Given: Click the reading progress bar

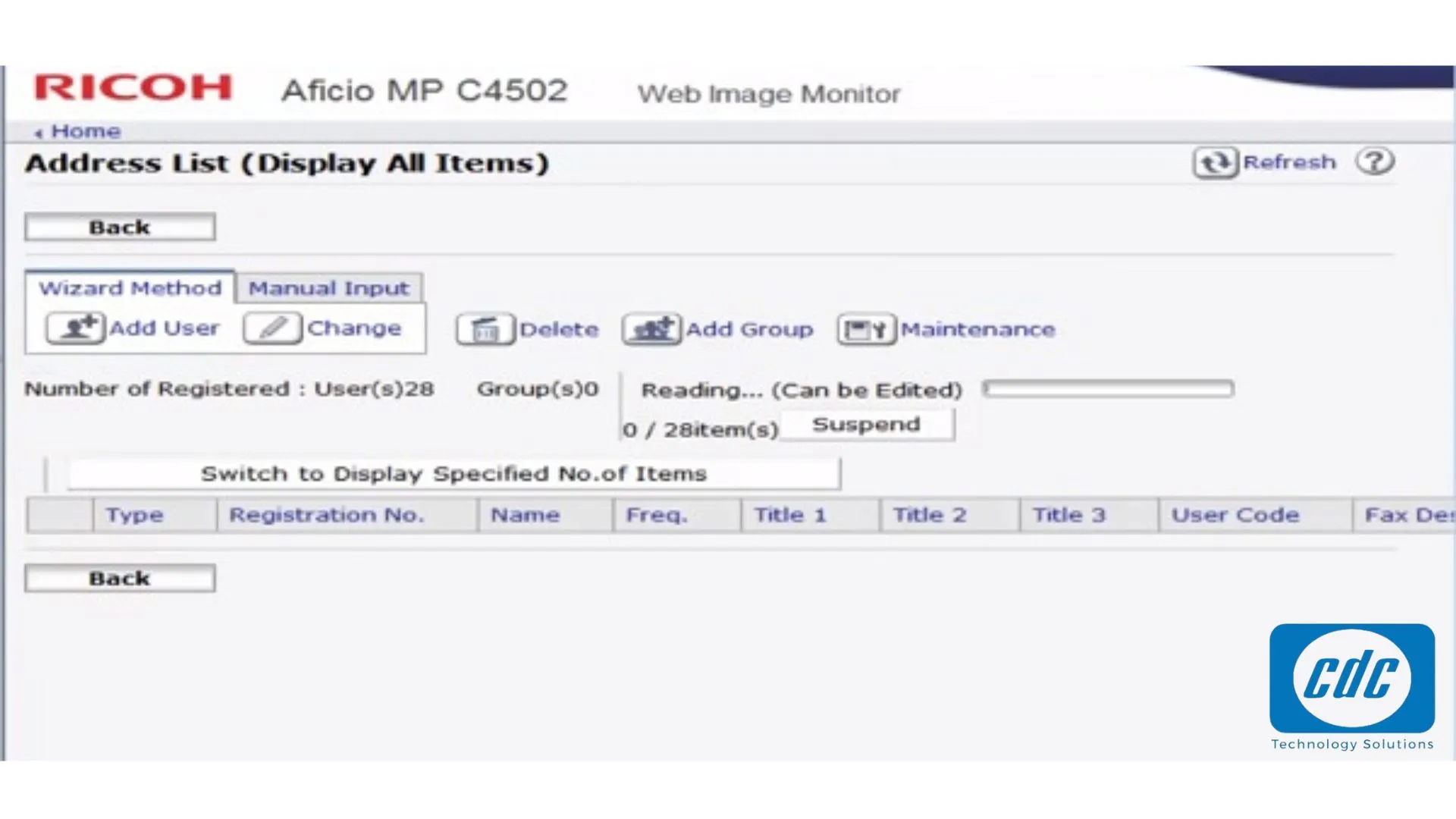Looking at the screenshot, I should [x=1108, y=389].
